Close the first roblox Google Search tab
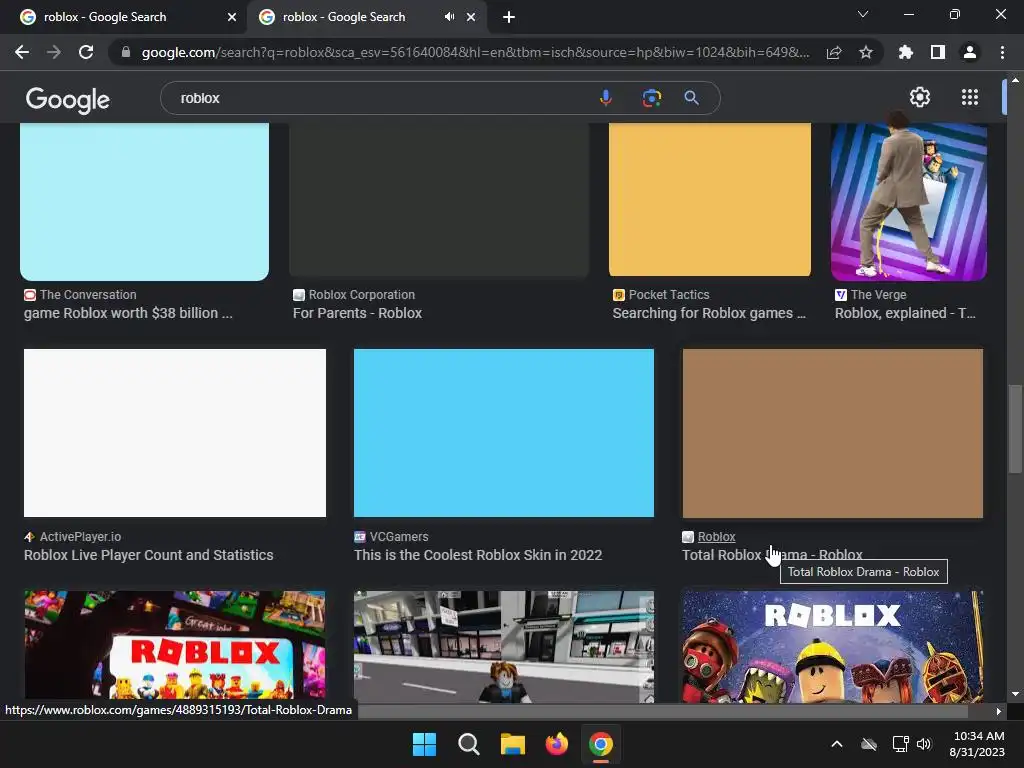 232,17
